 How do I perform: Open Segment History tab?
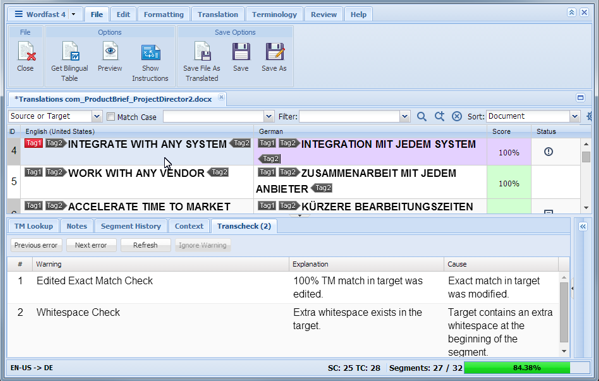[131, 226]
